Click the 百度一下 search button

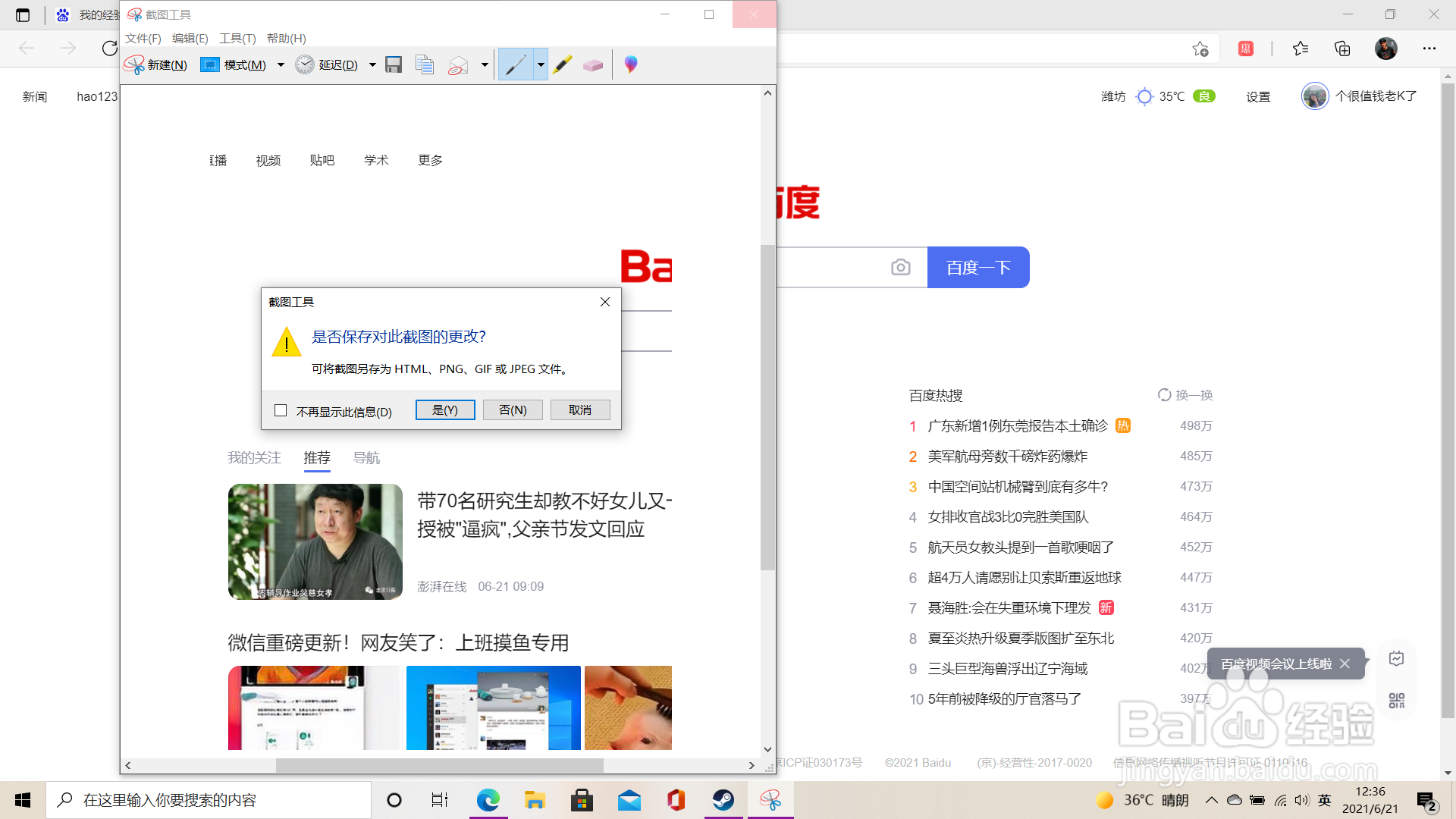978,267
